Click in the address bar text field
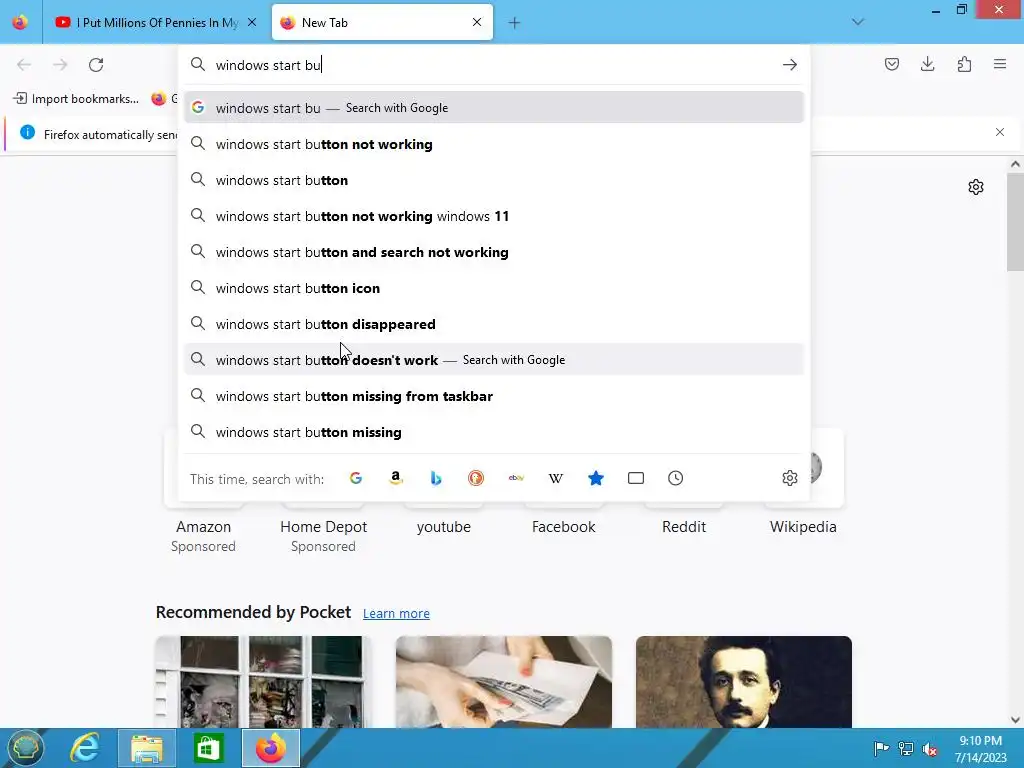 [x=493, y=65]
